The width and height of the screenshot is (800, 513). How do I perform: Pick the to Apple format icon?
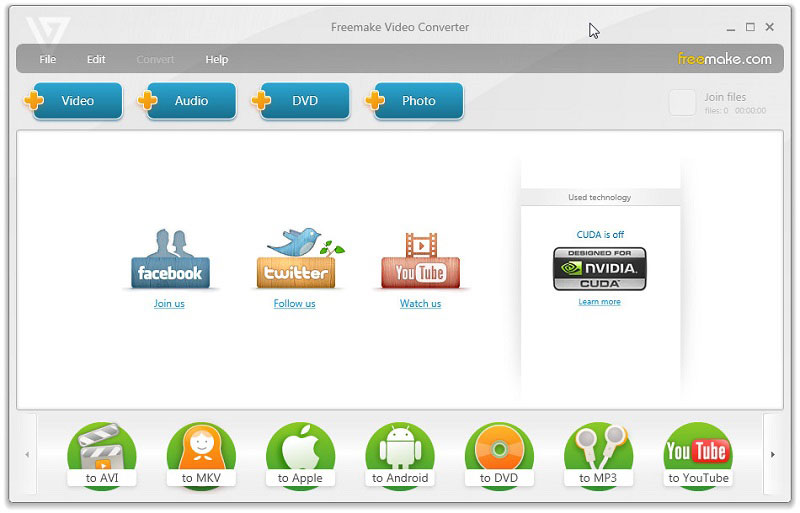pos(300,455)
